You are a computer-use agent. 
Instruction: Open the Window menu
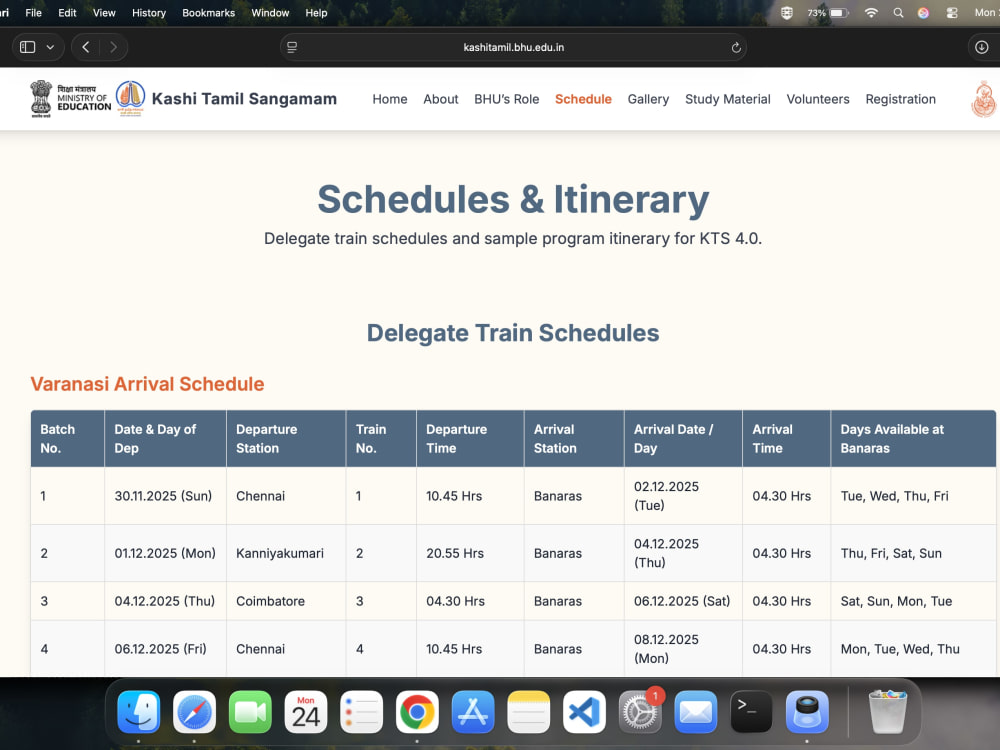270,13
